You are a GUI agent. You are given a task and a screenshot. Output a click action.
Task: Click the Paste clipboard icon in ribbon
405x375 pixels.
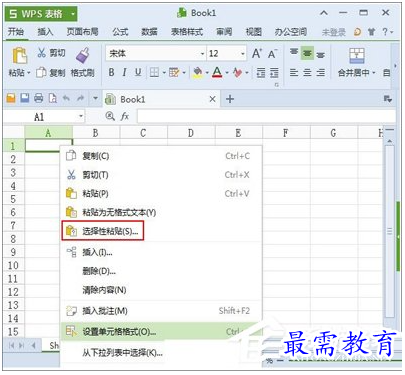point(20,56)
